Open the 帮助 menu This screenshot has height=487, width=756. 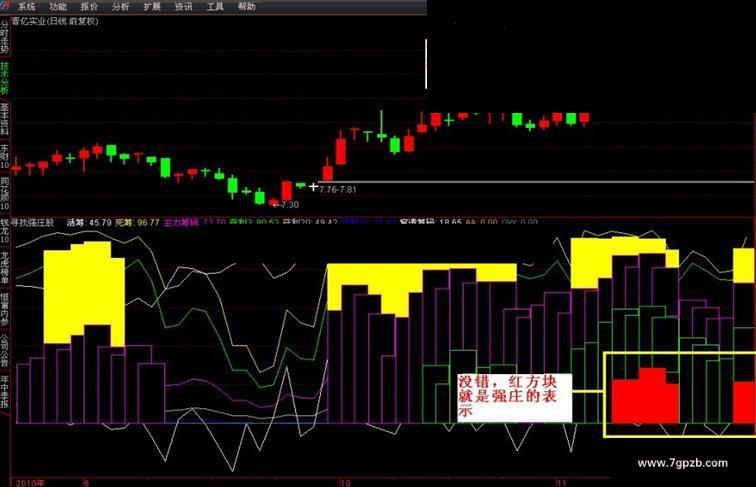(246, 7)
